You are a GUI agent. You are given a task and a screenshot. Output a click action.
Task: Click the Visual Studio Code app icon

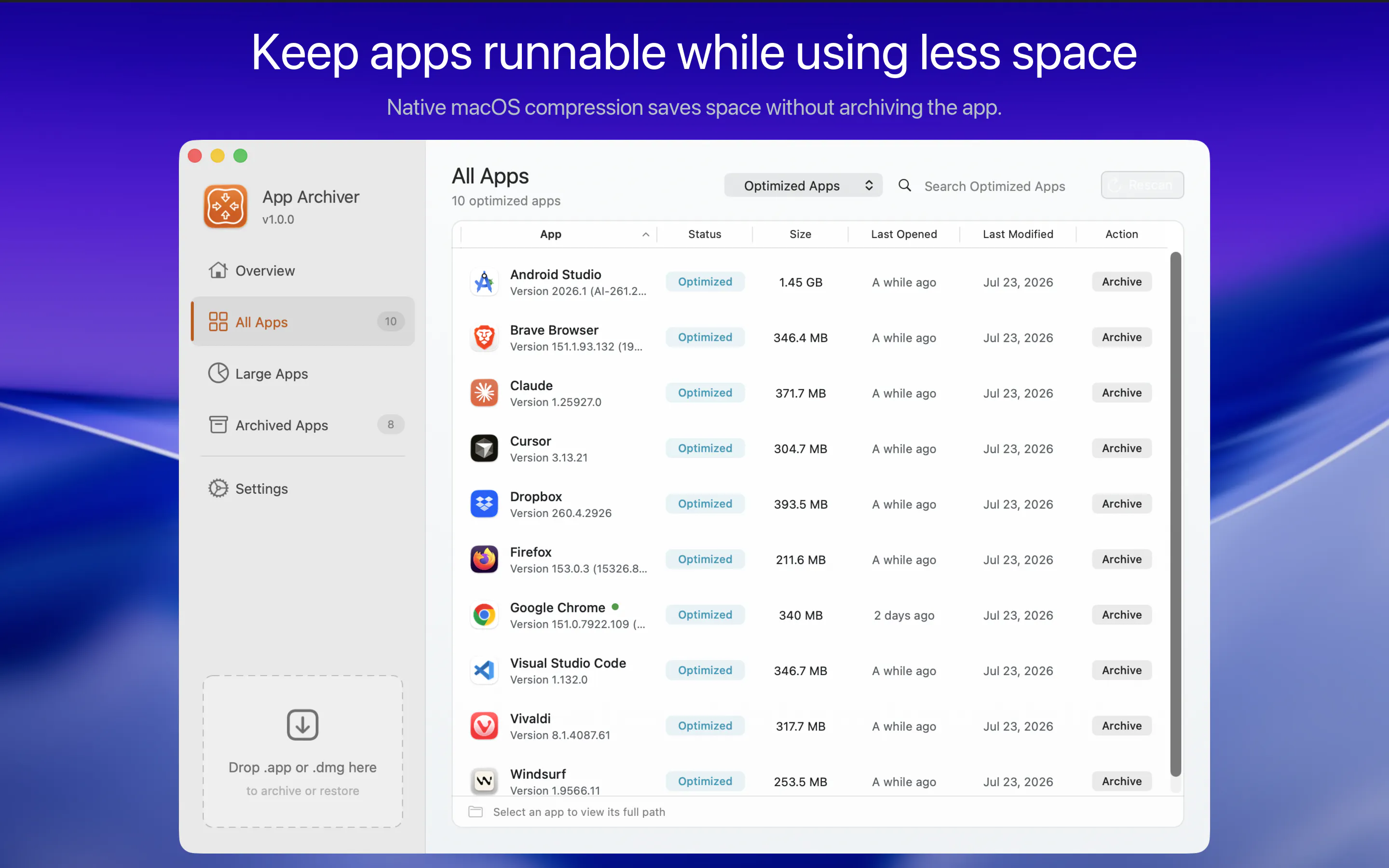[x=484, y=670]
